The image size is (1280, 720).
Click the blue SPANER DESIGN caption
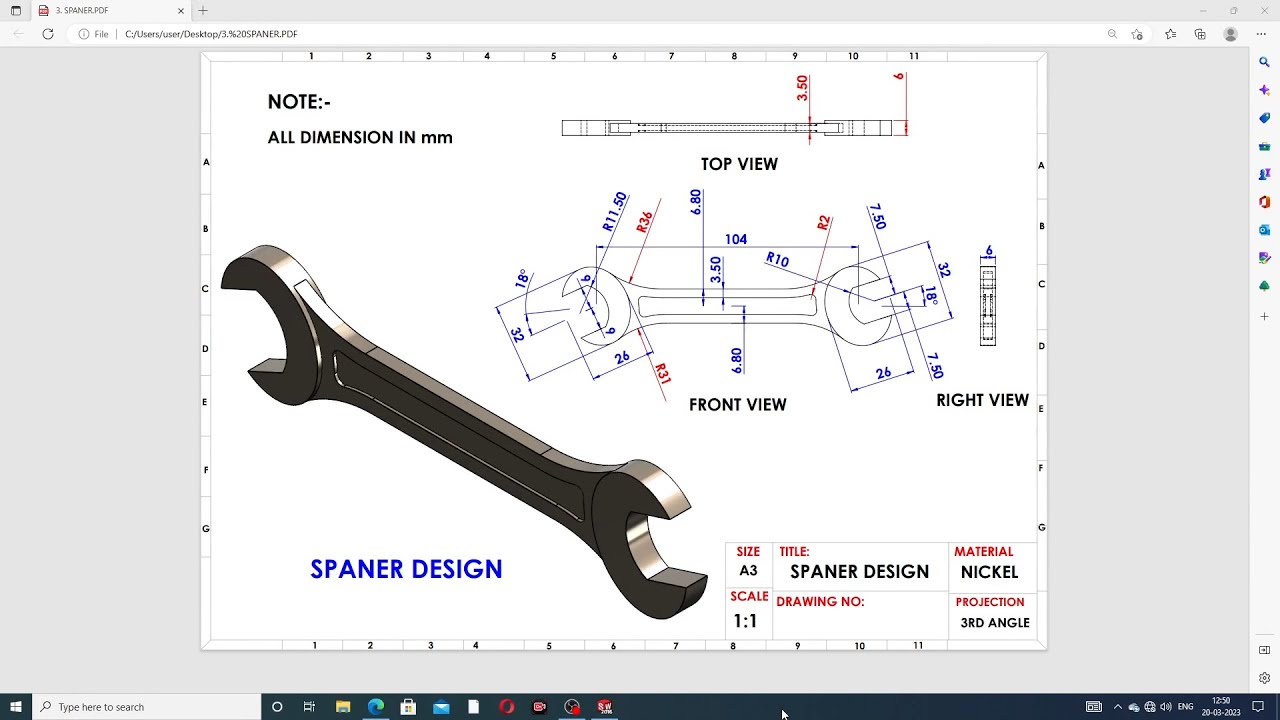406,569
